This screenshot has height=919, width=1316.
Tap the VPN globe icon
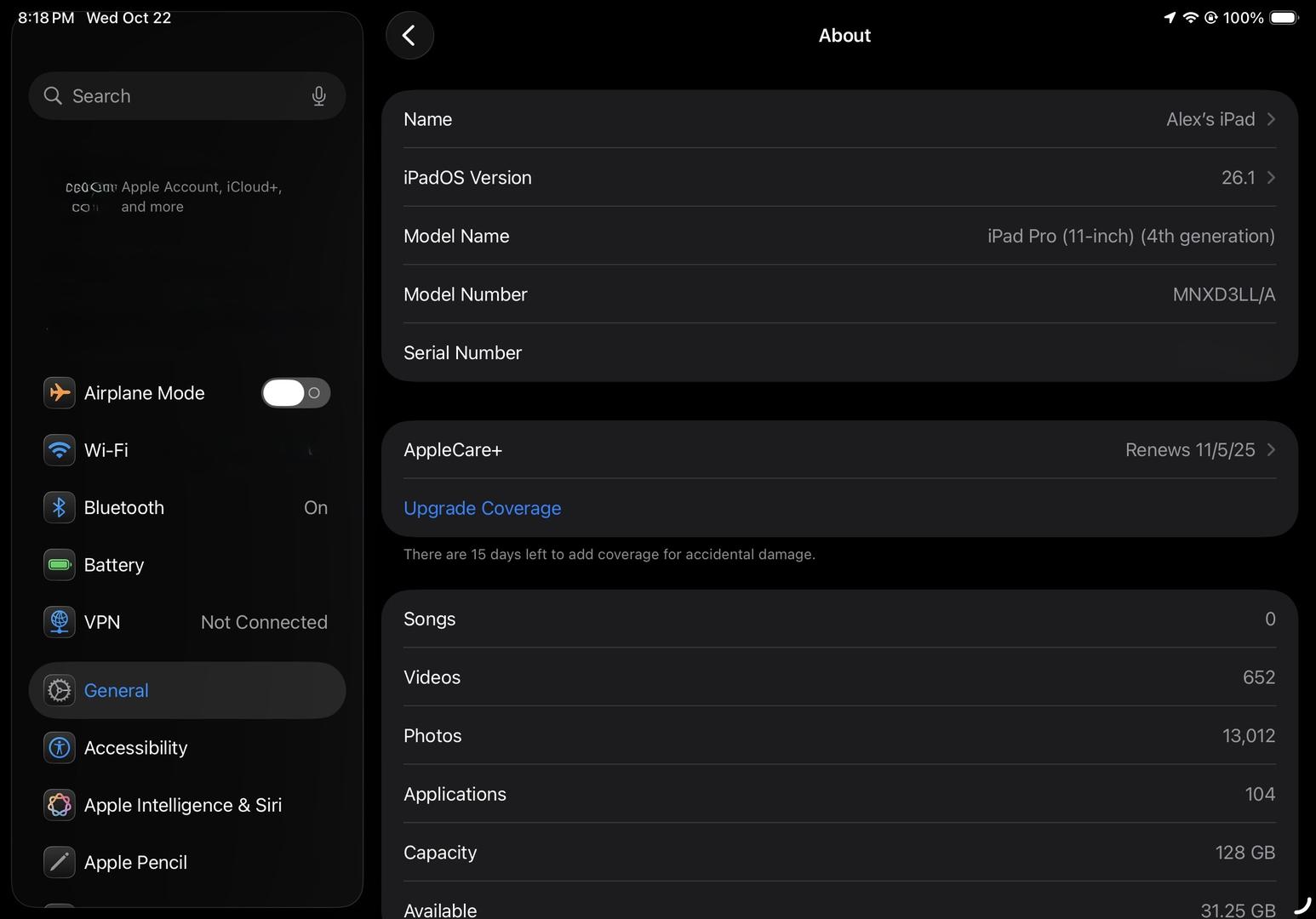(60, 623)
